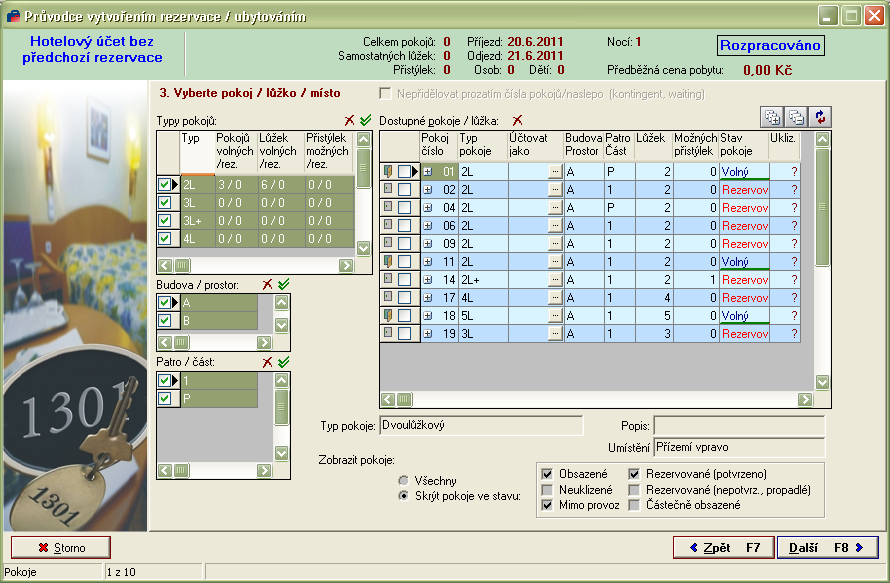890x583 pixels.
Task: Tick selection checkbox for room 01
Action: [404, 171]
